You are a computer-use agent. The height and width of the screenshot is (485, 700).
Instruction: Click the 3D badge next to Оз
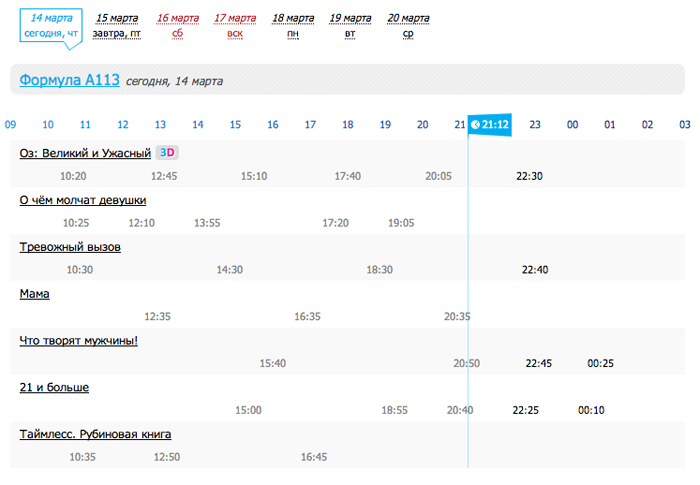(x=169, y=153)
